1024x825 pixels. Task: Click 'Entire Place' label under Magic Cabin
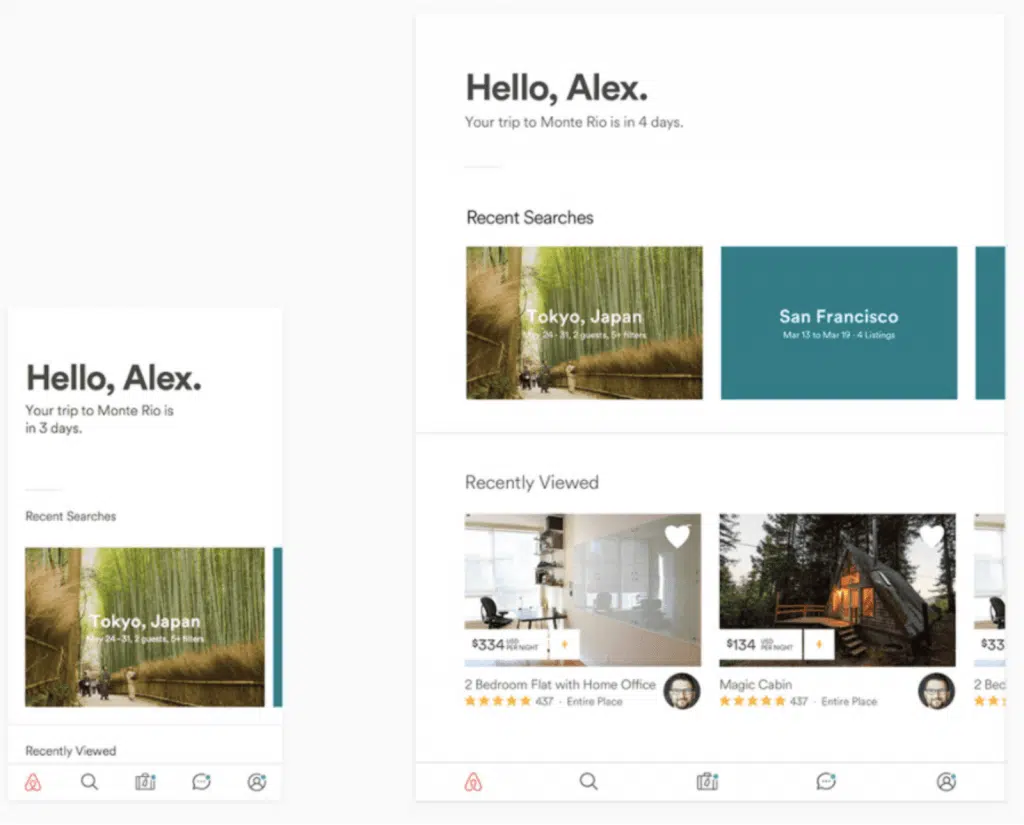pyautogui.click(x=849, y=702)
